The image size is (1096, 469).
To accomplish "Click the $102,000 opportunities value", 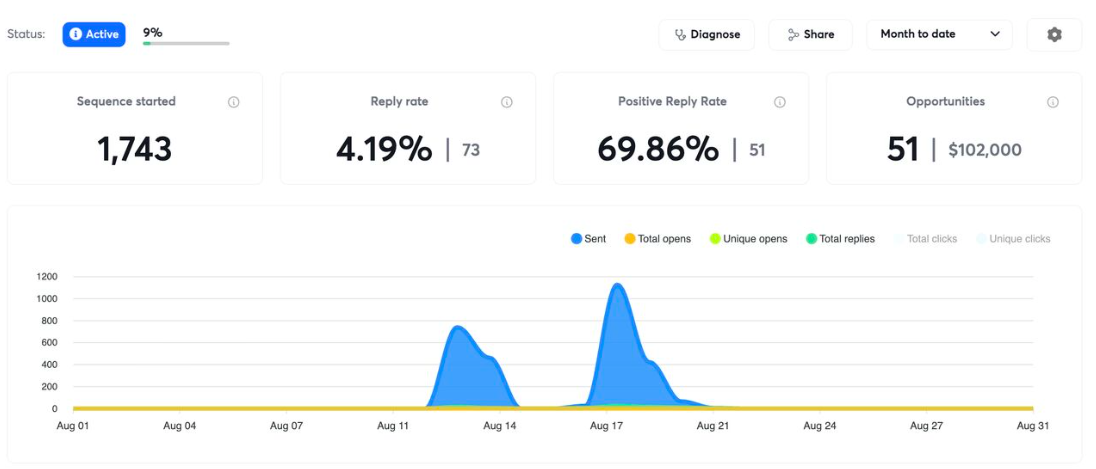I will coord(985,150).
